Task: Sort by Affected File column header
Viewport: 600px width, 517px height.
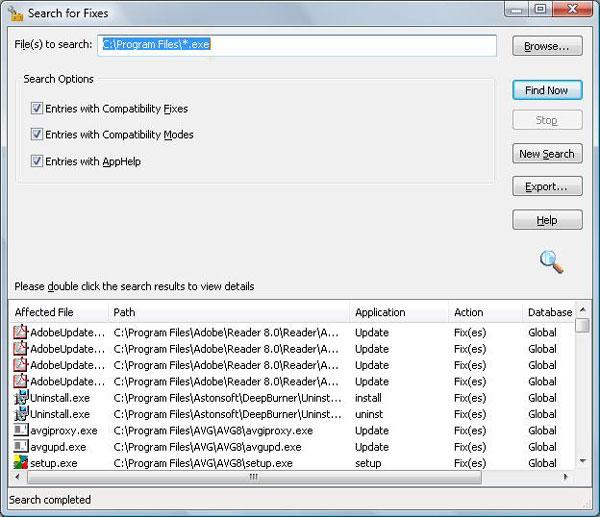Action: 59,312
